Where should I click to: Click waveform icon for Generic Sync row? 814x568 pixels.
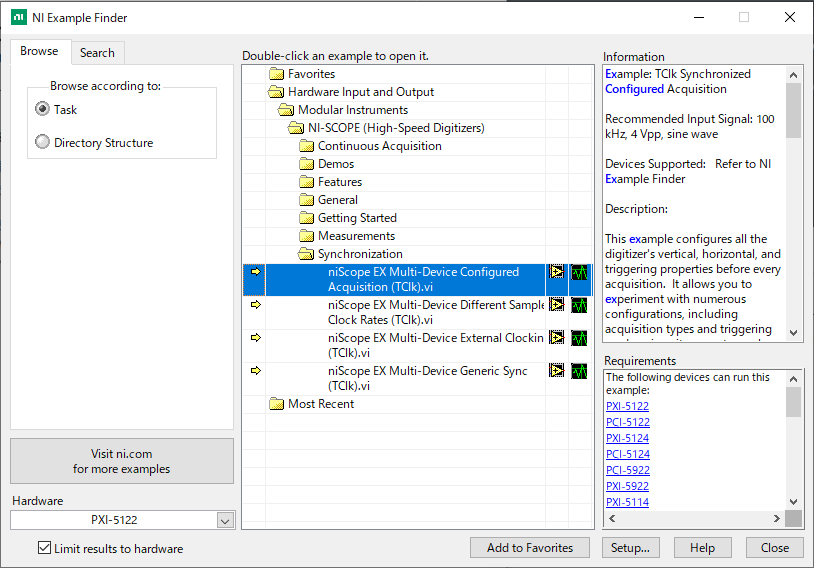(579, 371)
